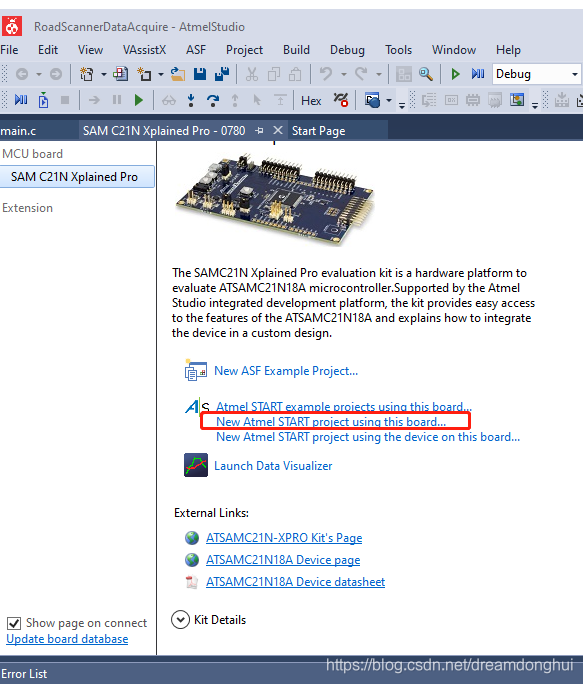Open ATSAMC21N18A Device datasheet link
The image size is (583, 684).
(295, 582)
